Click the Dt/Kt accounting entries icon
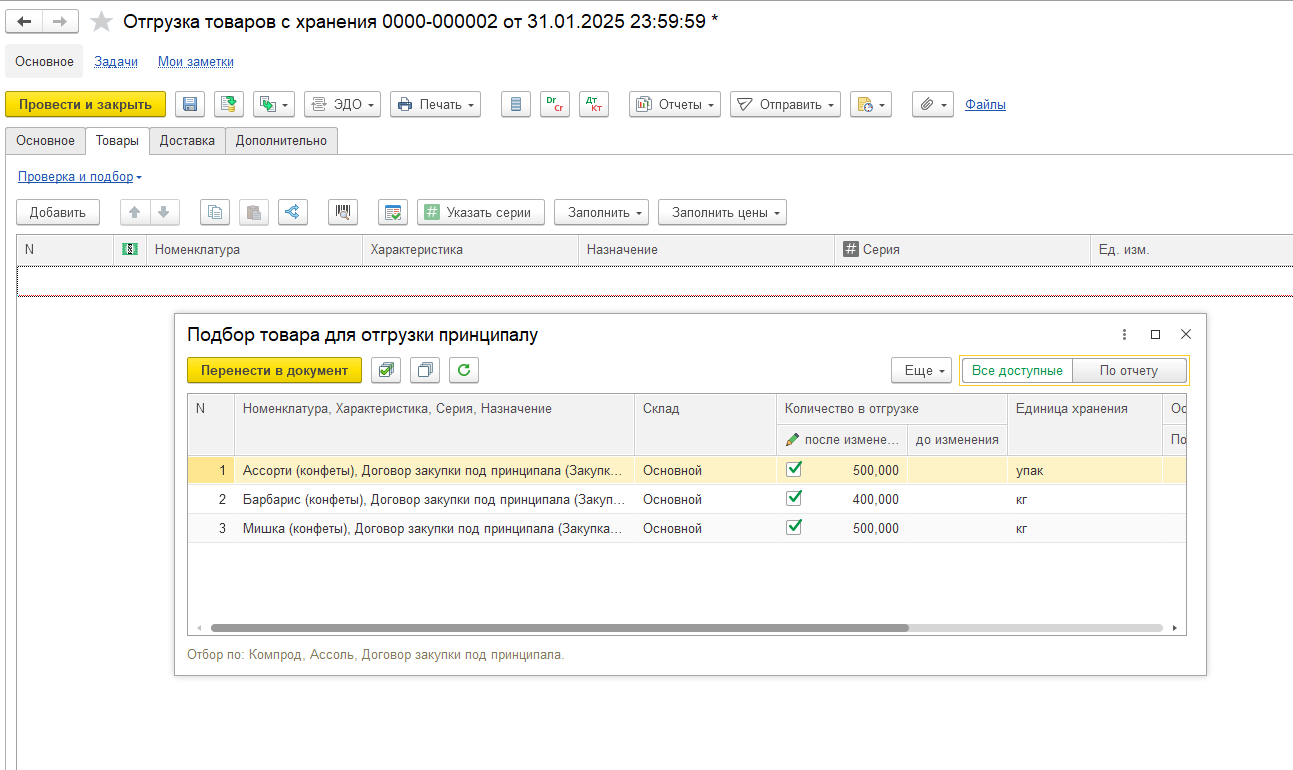1293x770 pixels. tap(593, 104)
